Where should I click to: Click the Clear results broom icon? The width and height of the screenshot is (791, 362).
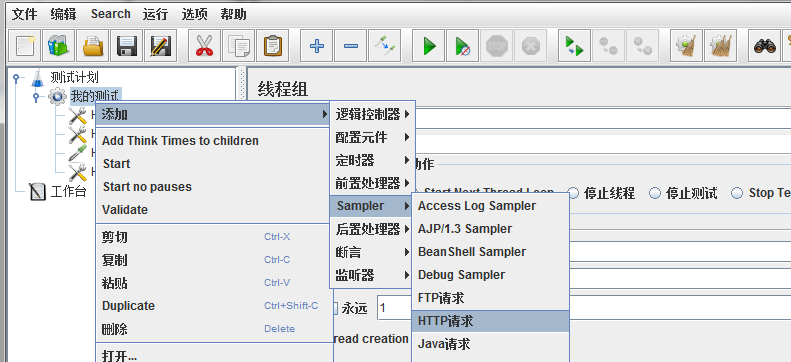687,46
